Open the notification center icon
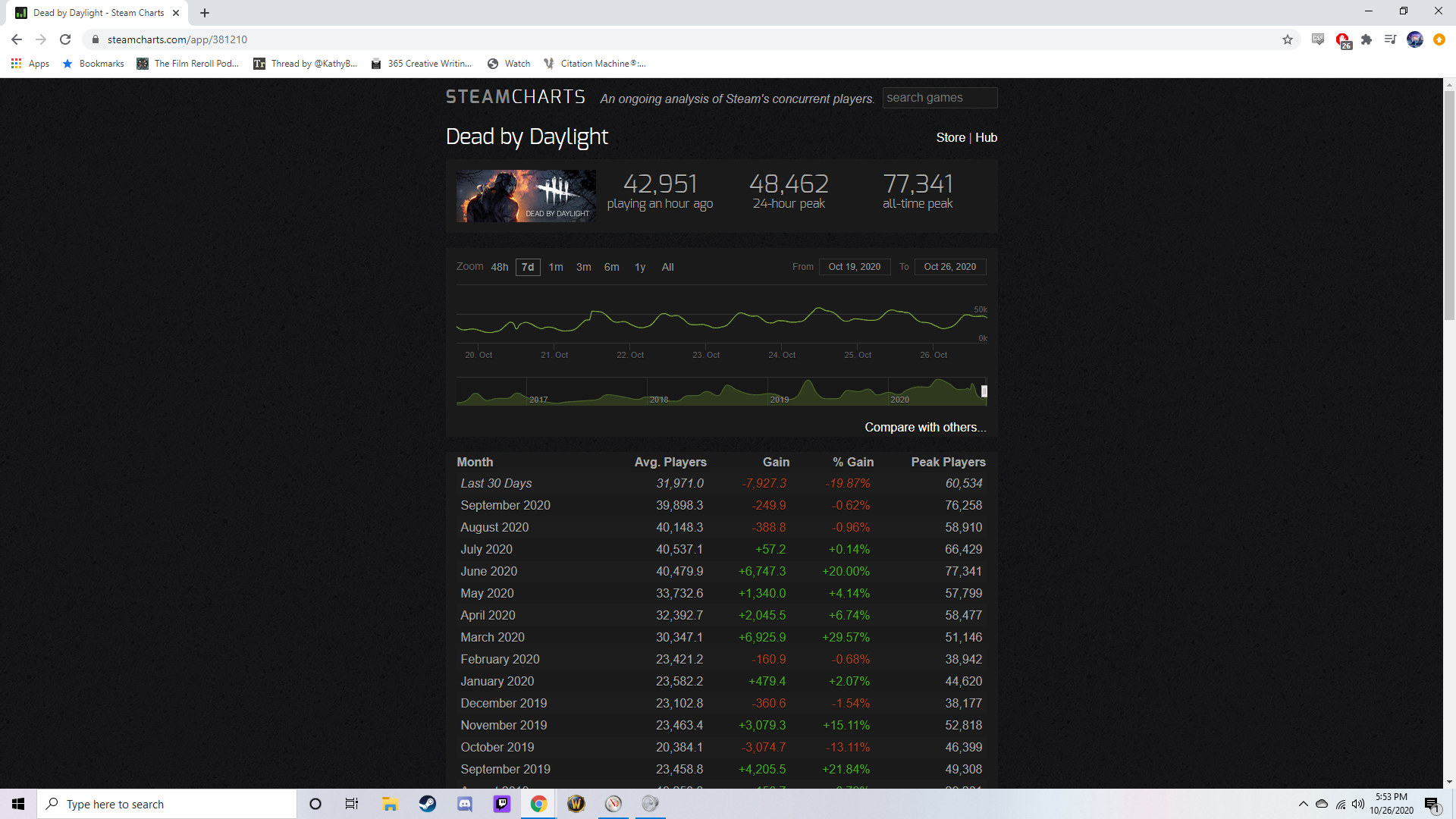The height and width of the screenshot is (819, 1456). [x=1432, y=804]
